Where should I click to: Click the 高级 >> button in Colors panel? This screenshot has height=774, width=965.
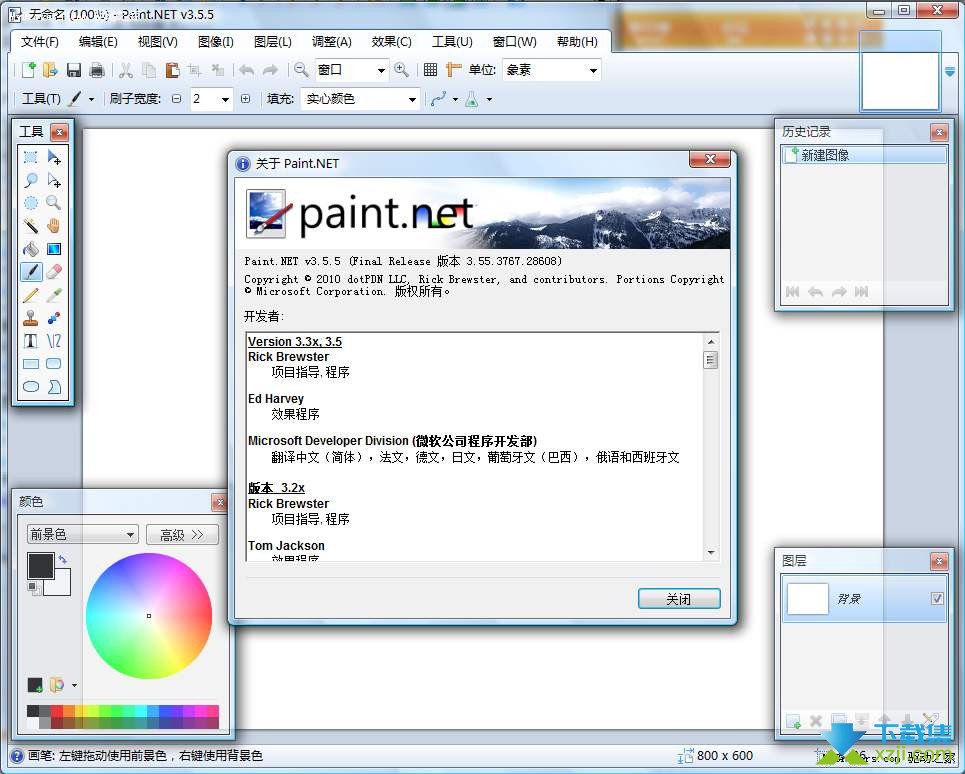(x=182, y=535)
